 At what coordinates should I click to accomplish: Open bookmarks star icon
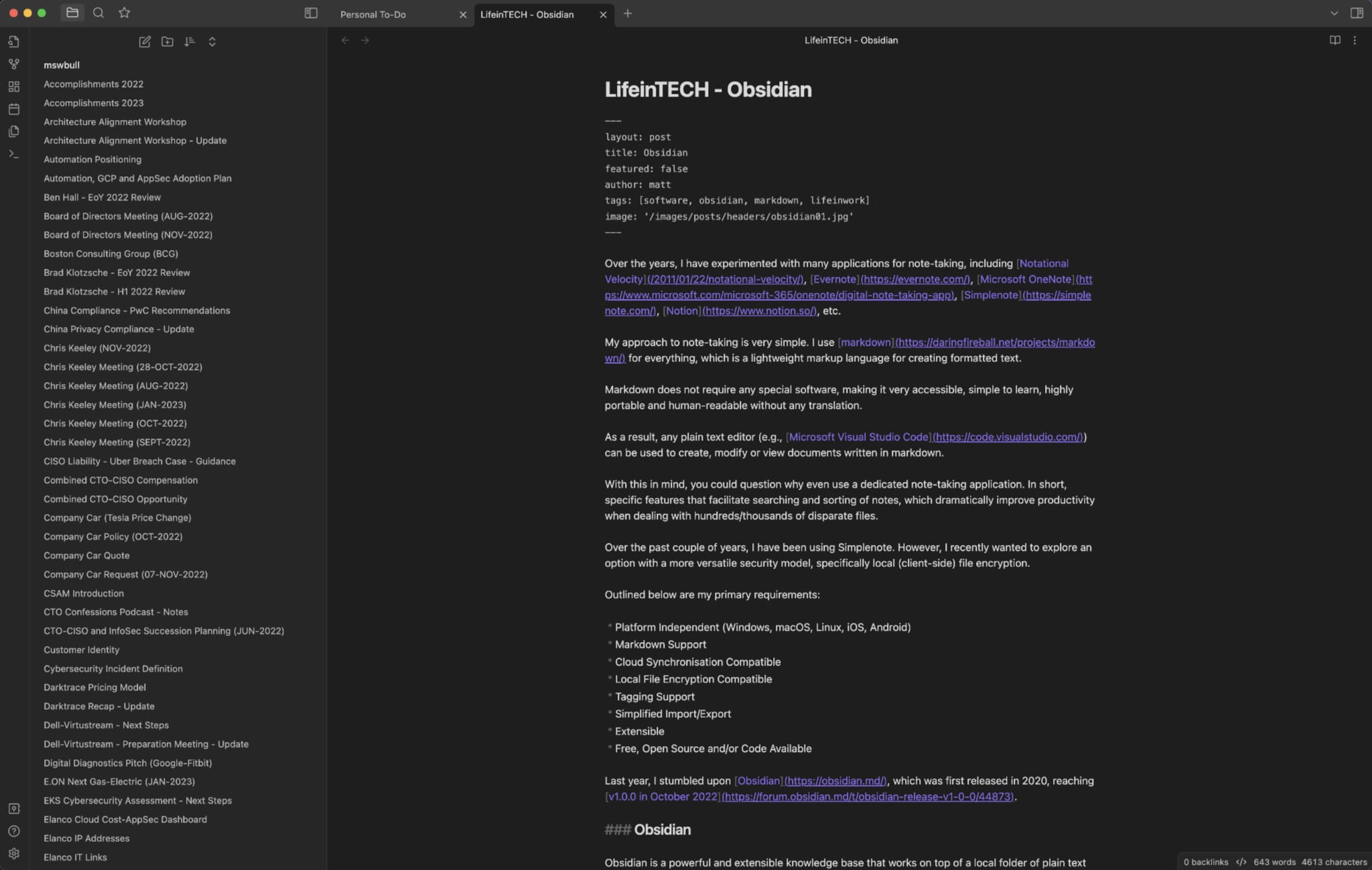coord(125,13)
